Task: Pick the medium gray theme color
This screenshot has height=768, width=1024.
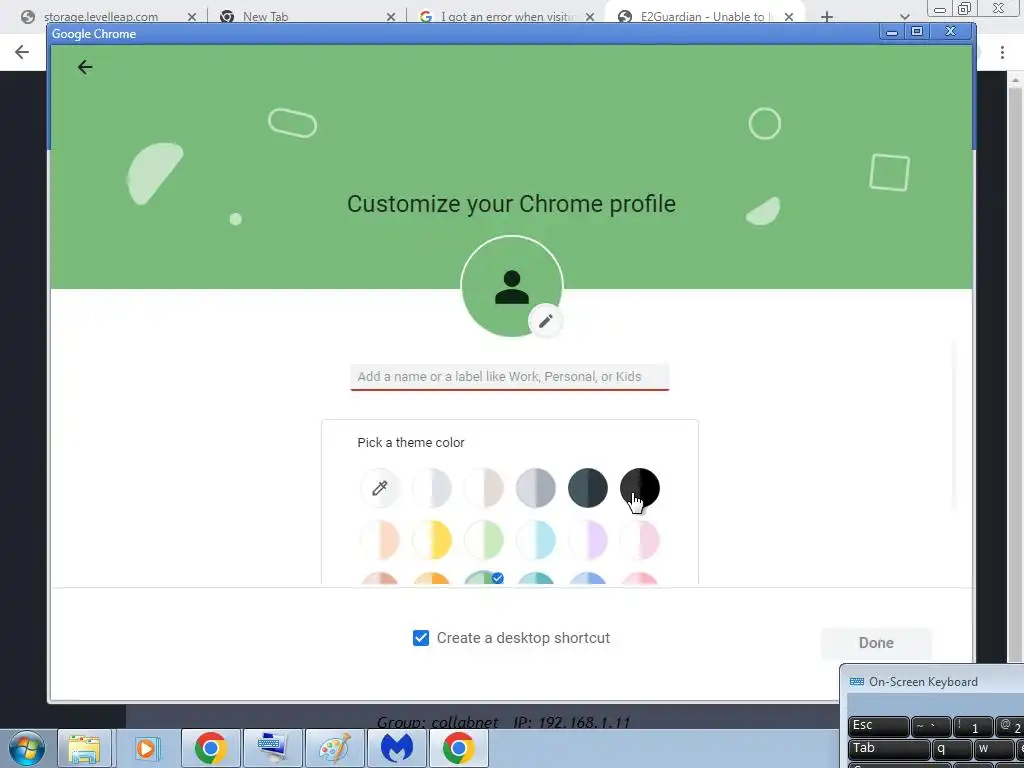Action: (x=536, y=488)
